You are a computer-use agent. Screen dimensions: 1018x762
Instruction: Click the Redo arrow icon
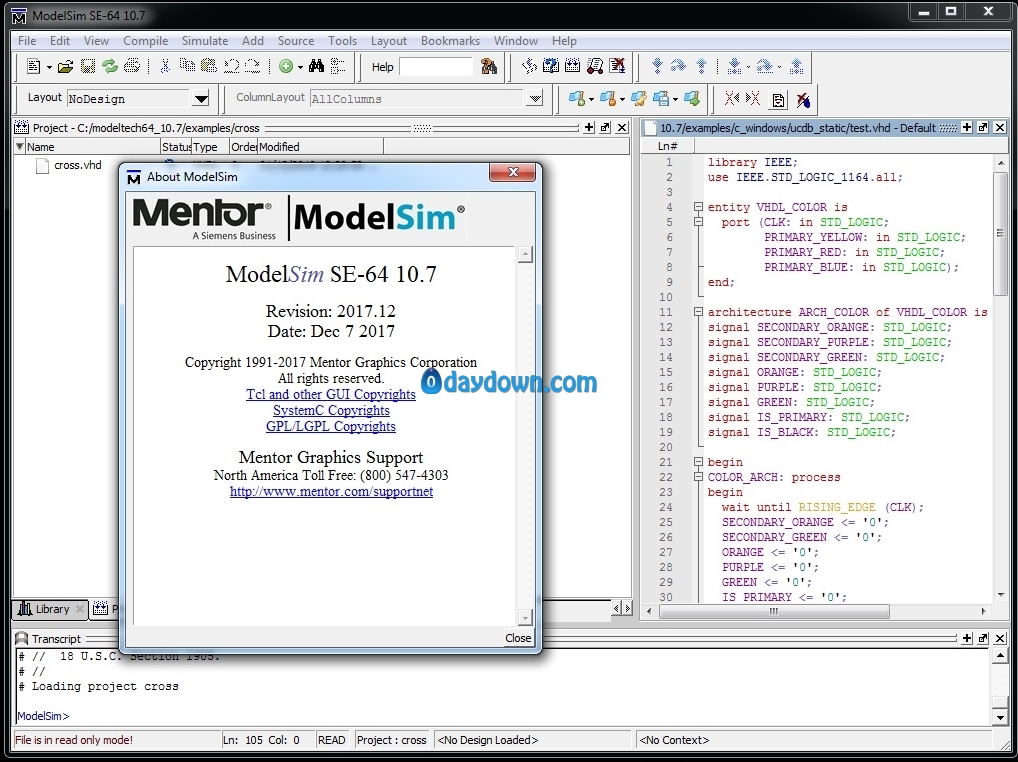(x=253, y=66)
